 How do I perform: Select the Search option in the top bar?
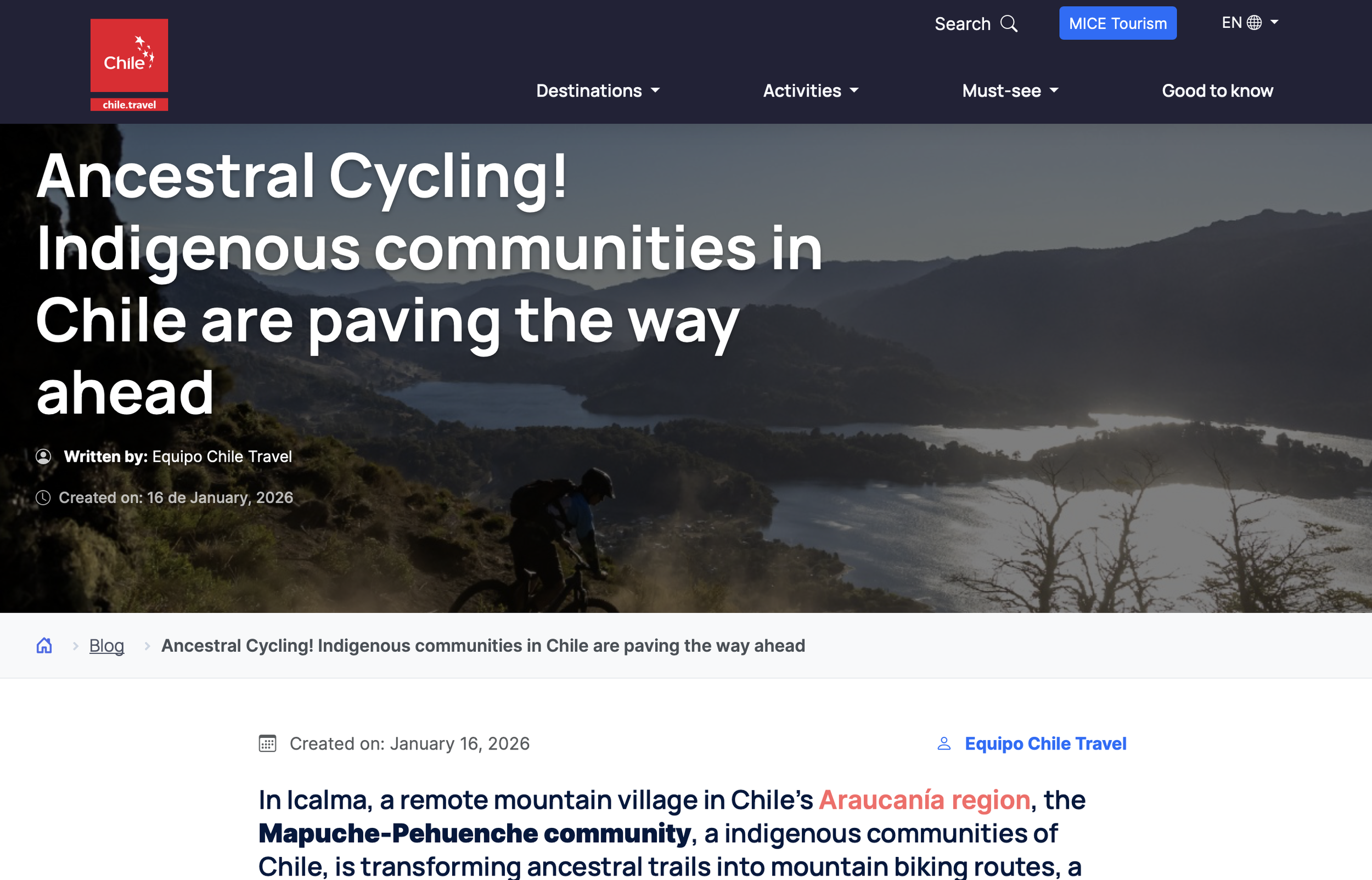pos(976,24)
